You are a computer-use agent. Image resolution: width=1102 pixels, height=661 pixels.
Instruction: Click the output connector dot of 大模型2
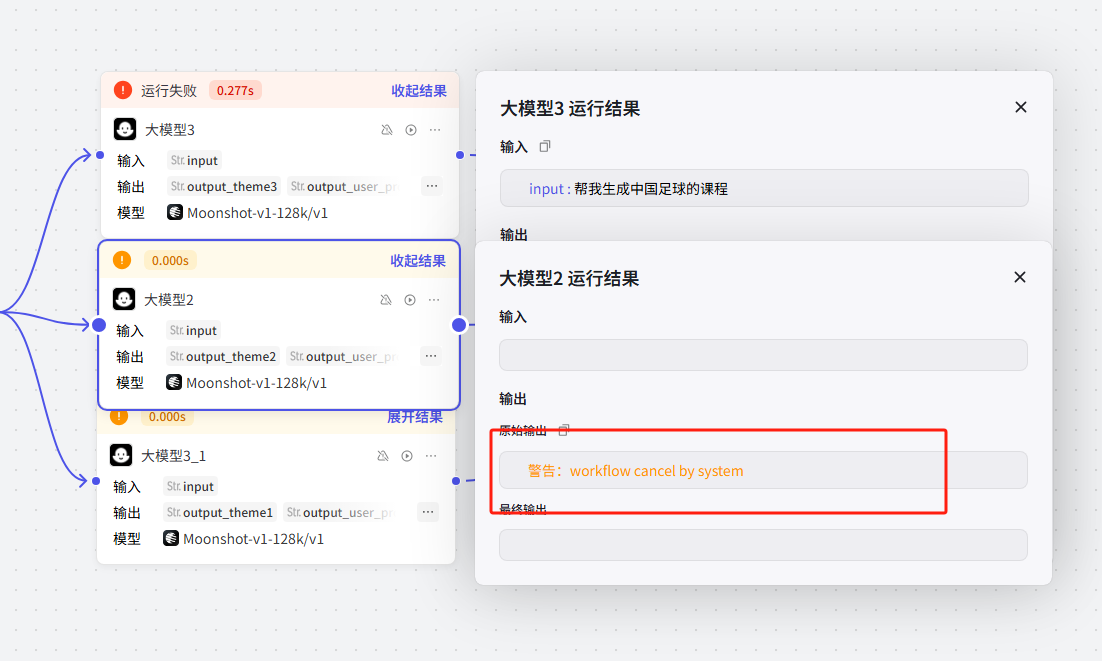click(x=459, y=325)
